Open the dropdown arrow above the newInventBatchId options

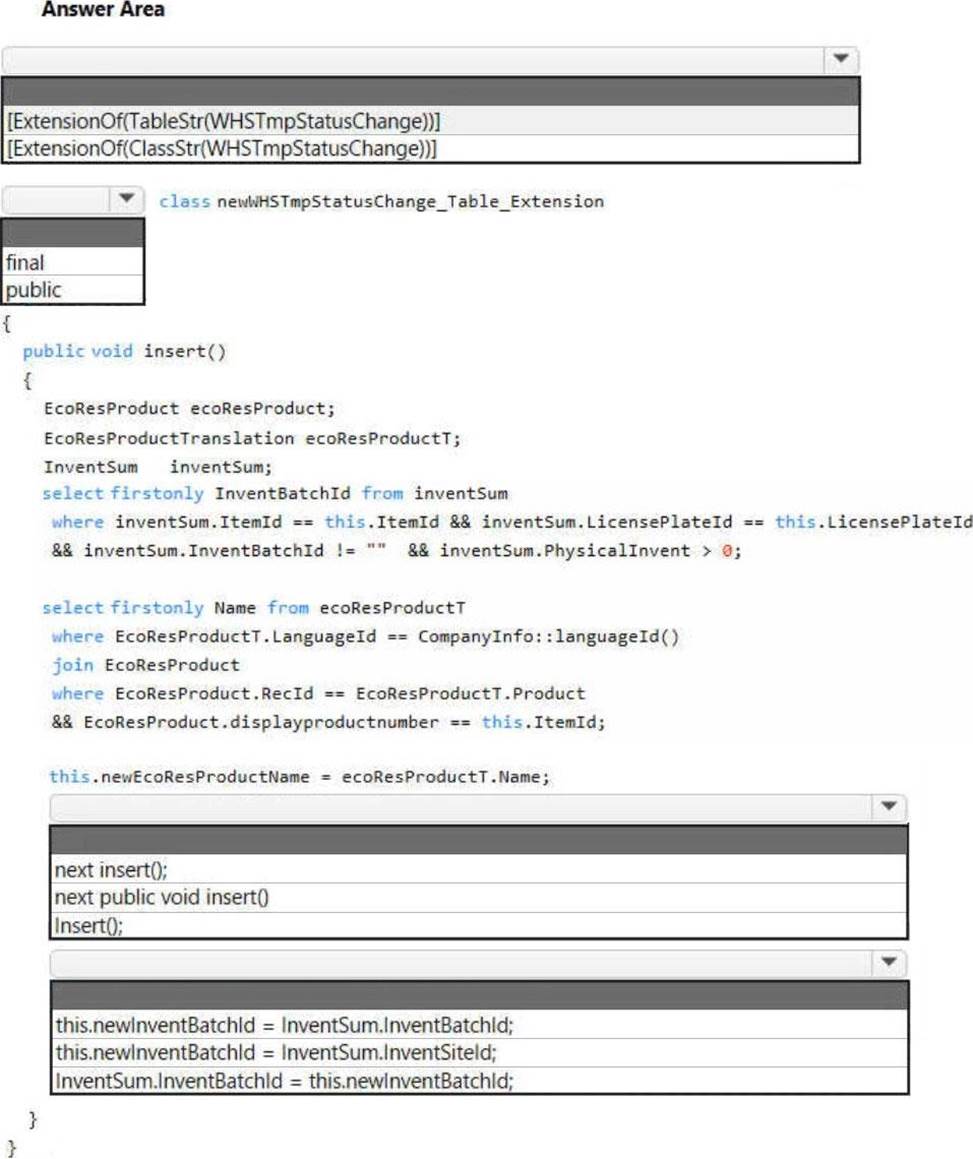click(x=887, y=964)
